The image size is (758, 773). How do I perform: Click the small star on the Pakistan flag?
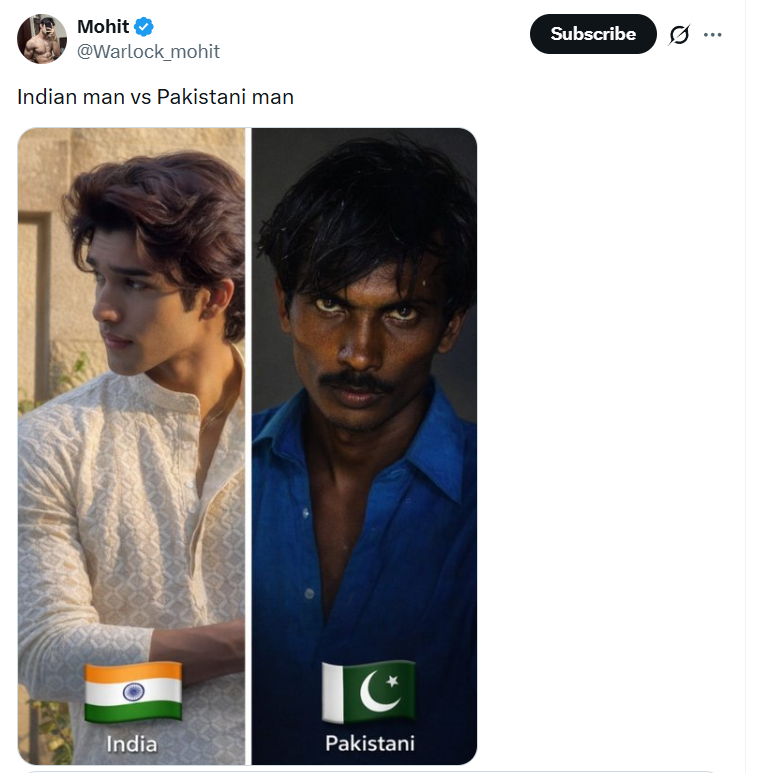[392, 681]
